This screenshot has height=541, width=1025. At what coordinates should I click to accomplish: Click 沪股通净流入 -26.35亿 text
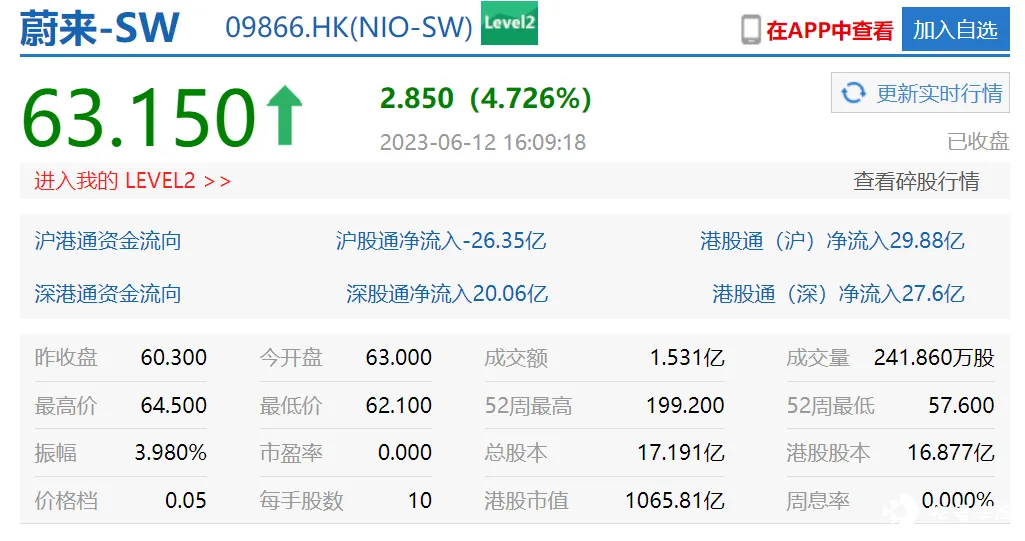pos(441,241)
